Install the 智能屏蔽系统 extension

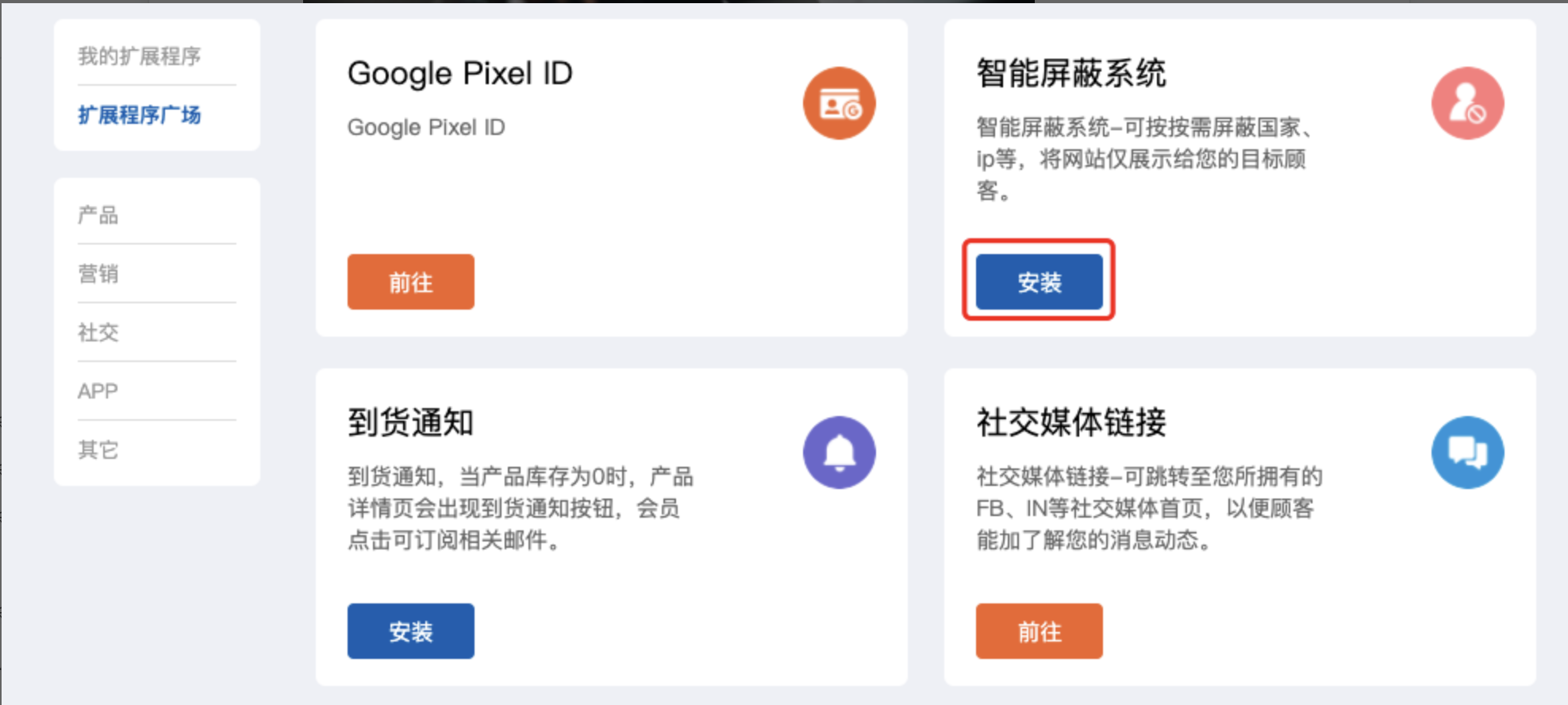pos(1039,282)
